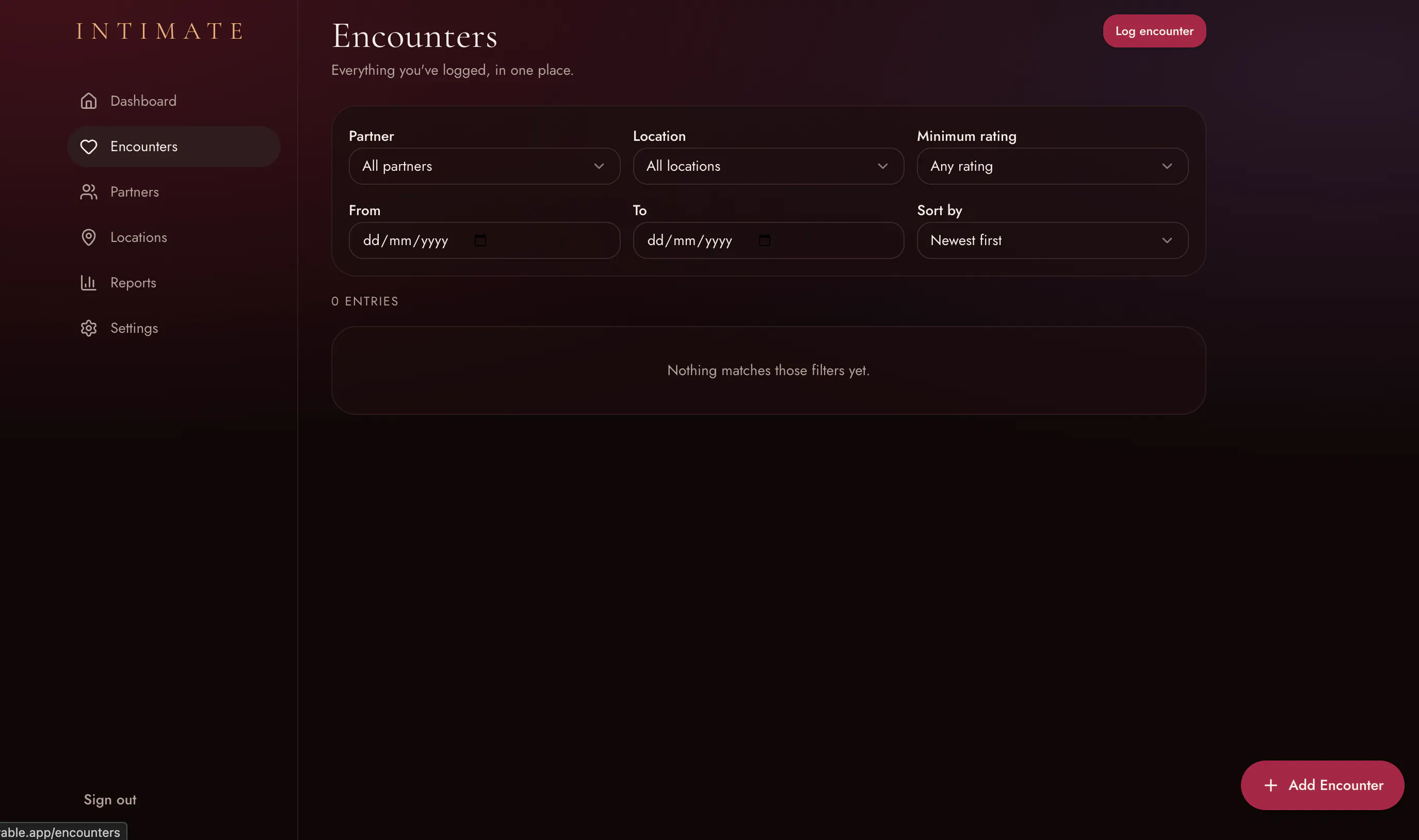Focus the From date input field
The width and height of the screenshot is (1419, 840).
point(484,240)
